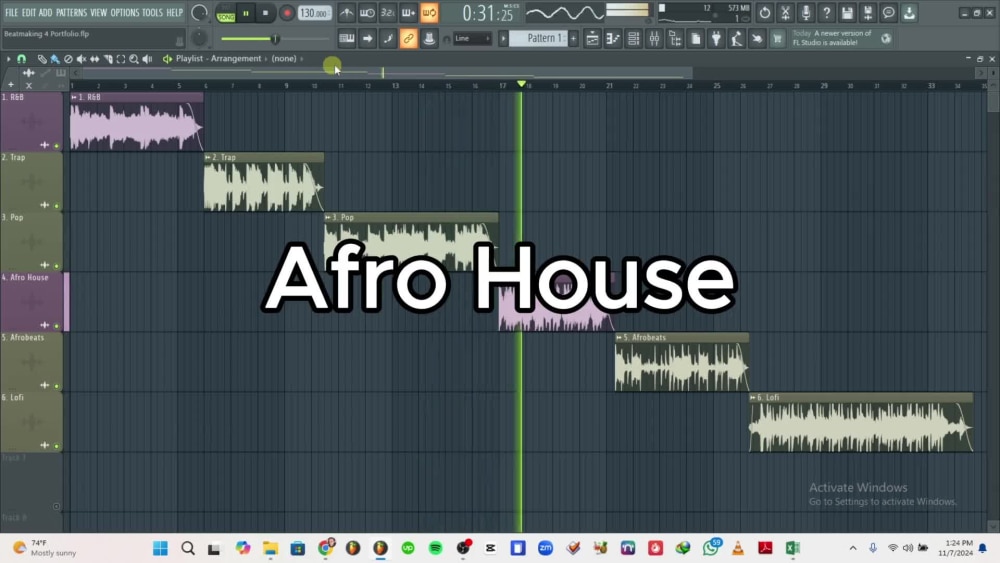1000x563 pixels.
Task: Expand pattern menu arrow before Pattern 1
Action: click(503, 39)
